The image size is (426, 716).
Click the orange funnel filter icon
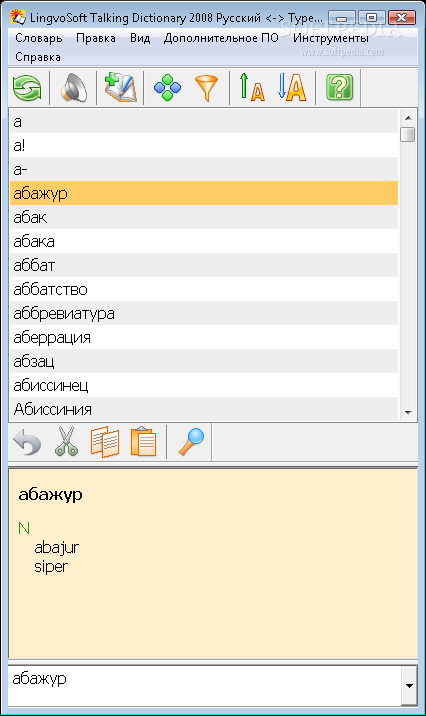pos(207,88)
